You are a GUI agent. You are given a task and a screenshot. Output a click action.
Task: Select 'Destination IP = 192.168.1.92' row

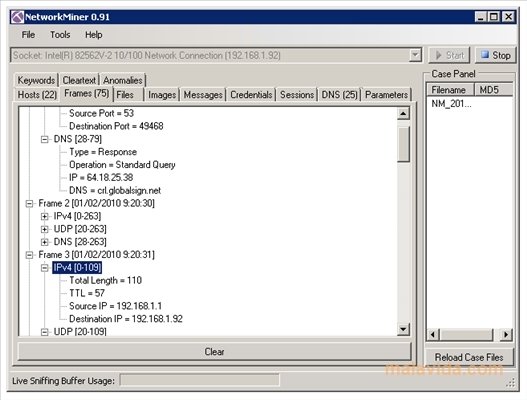[126, 319]
